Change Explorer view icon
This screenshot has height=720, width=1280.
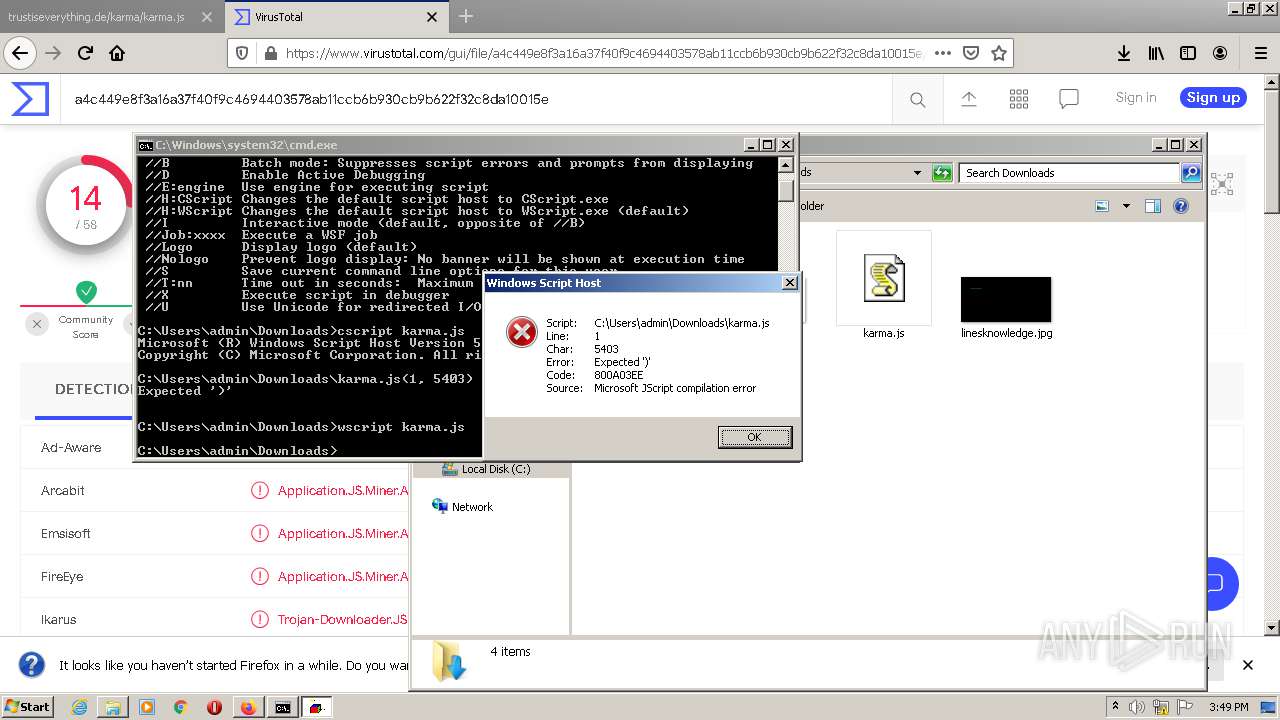[x=1102, y=206]
